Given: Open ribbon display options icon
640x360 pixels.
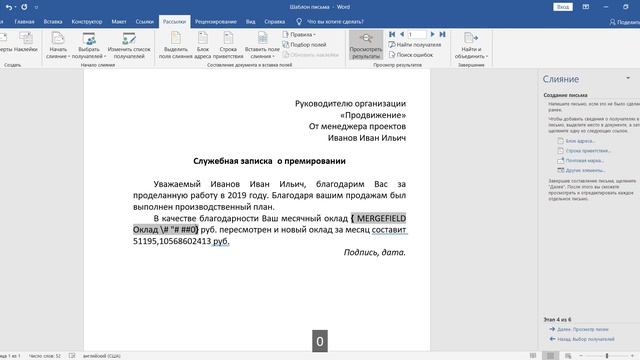Looking at the screenshot, I should tap(586, 7).
